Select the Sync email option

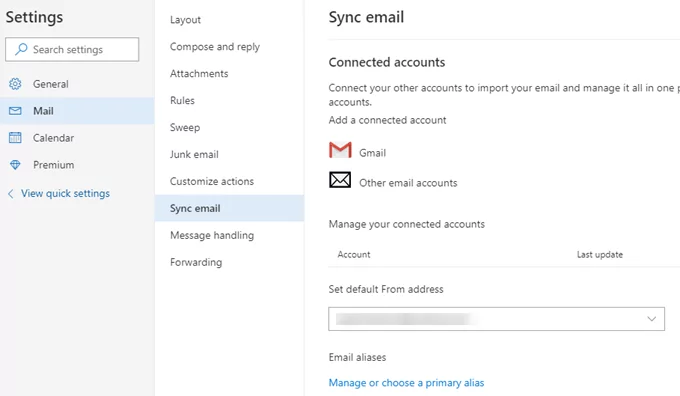click(229, 208)
